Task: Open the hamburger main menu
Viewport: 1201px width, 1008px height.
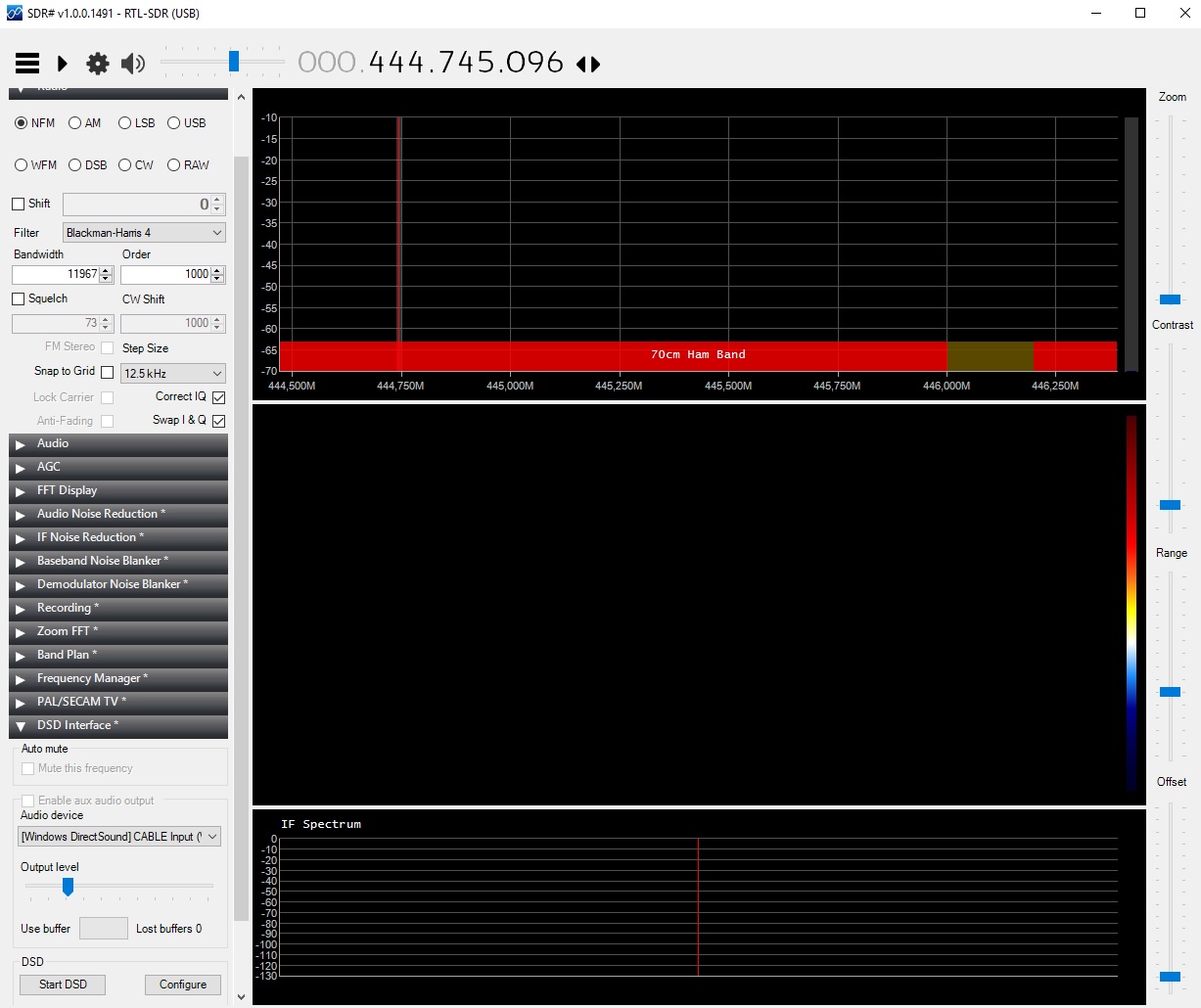Action: click(x=27, y=64)
